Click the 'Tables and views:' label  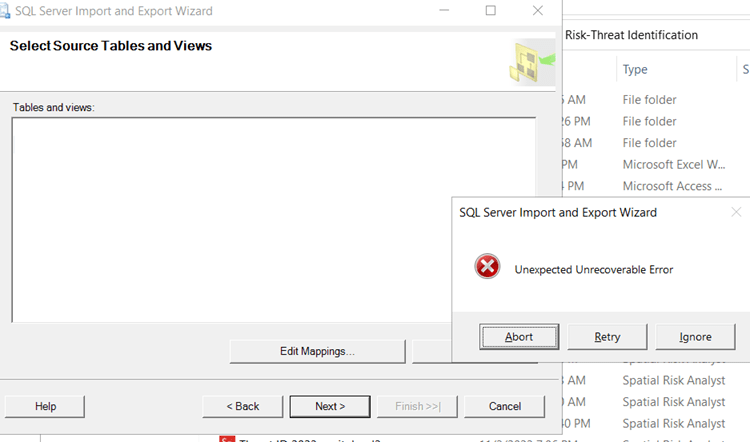[x=54, y=107]
